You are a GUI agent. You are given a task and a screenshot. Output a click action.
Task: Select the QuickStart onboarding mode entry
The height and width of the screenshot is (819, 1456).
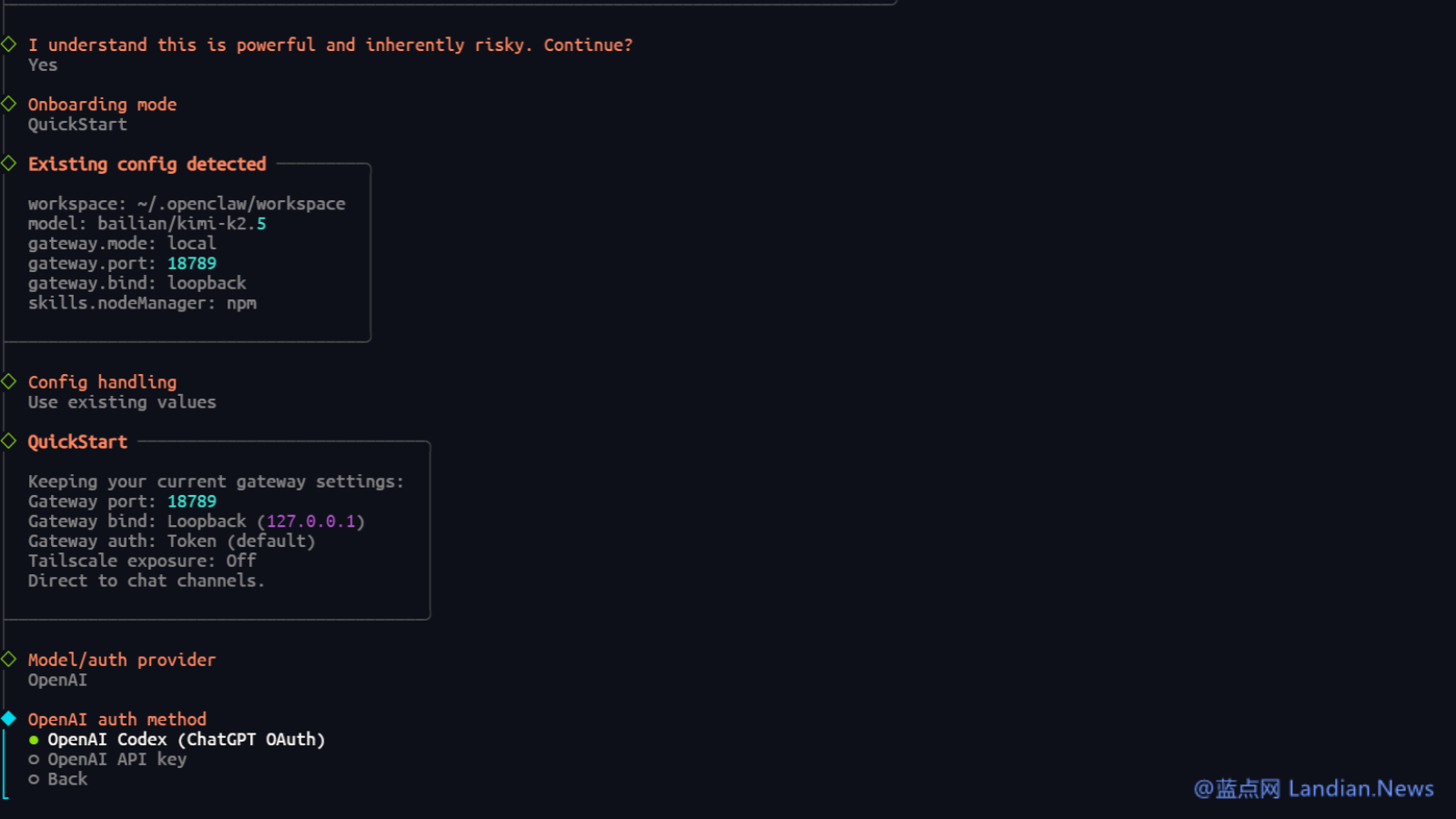[x=77, y=124]
